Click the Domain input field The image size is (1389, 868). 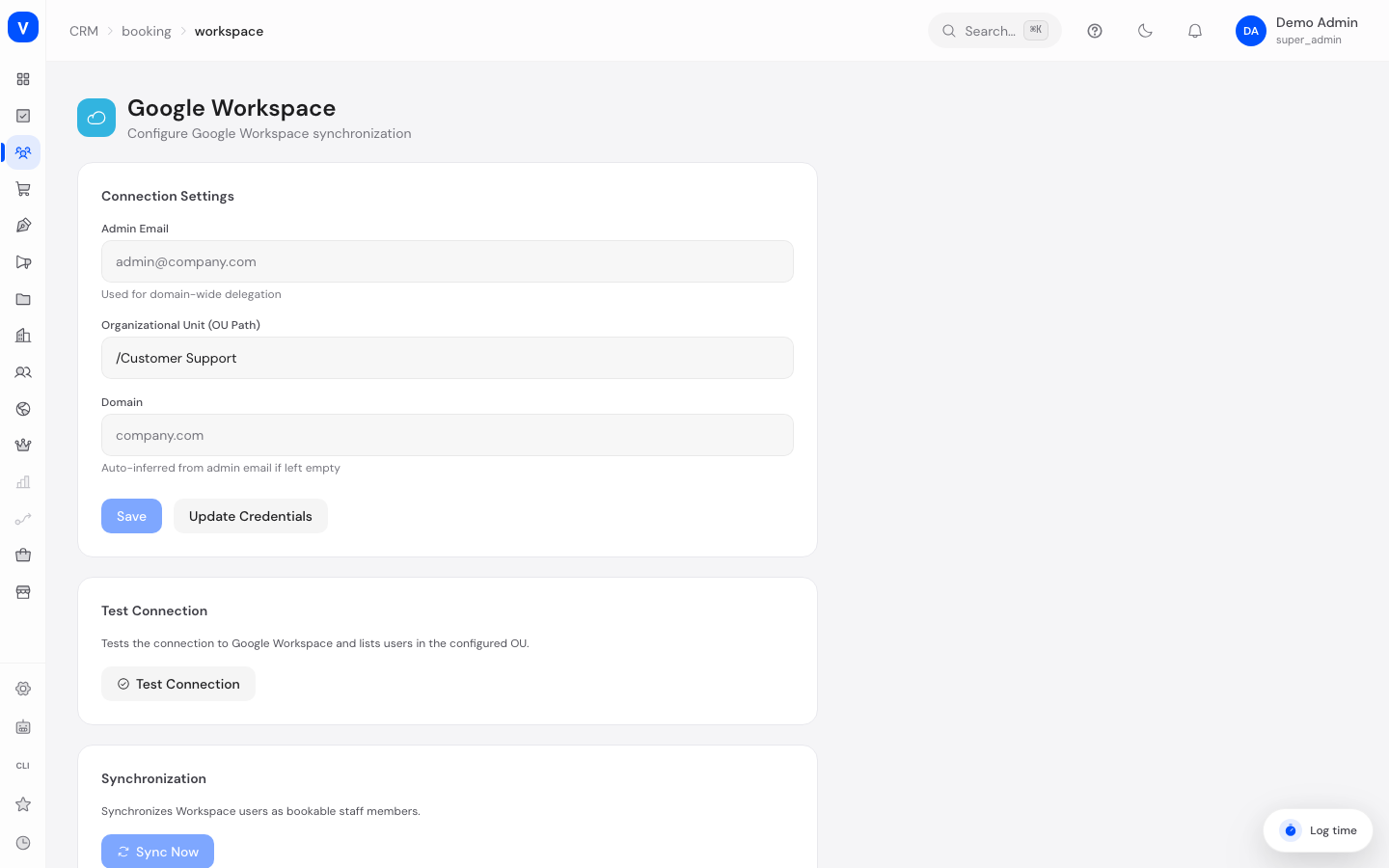[448, 435]
